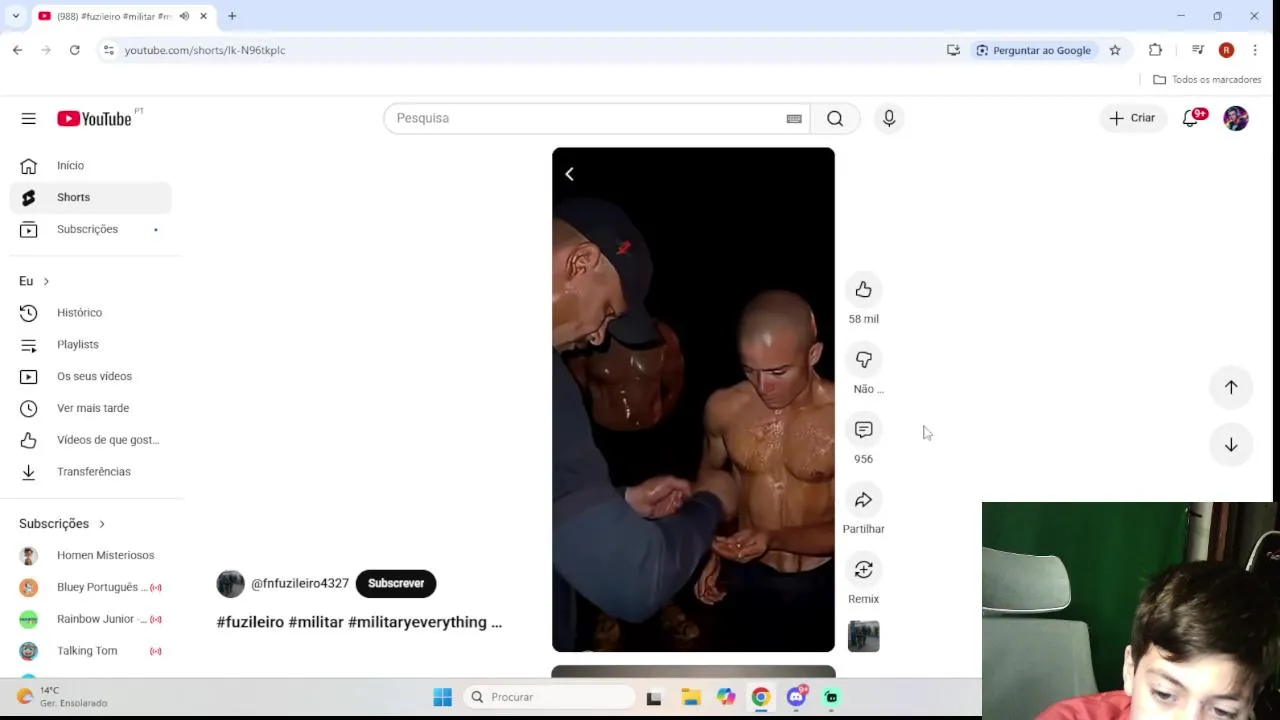The height and width of the screenshot is (720, 1280).
Task: Expand the Eu section
Action: coord(34,281)
